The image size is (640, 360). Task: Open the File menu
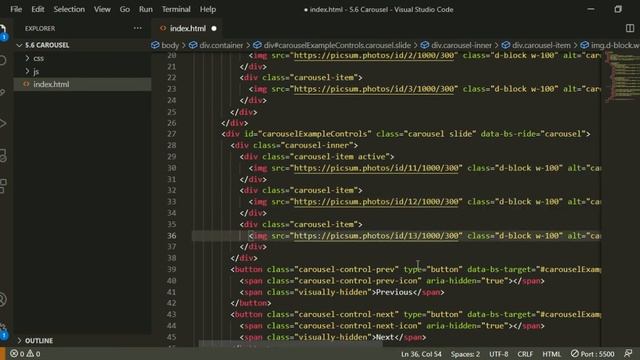16,9
